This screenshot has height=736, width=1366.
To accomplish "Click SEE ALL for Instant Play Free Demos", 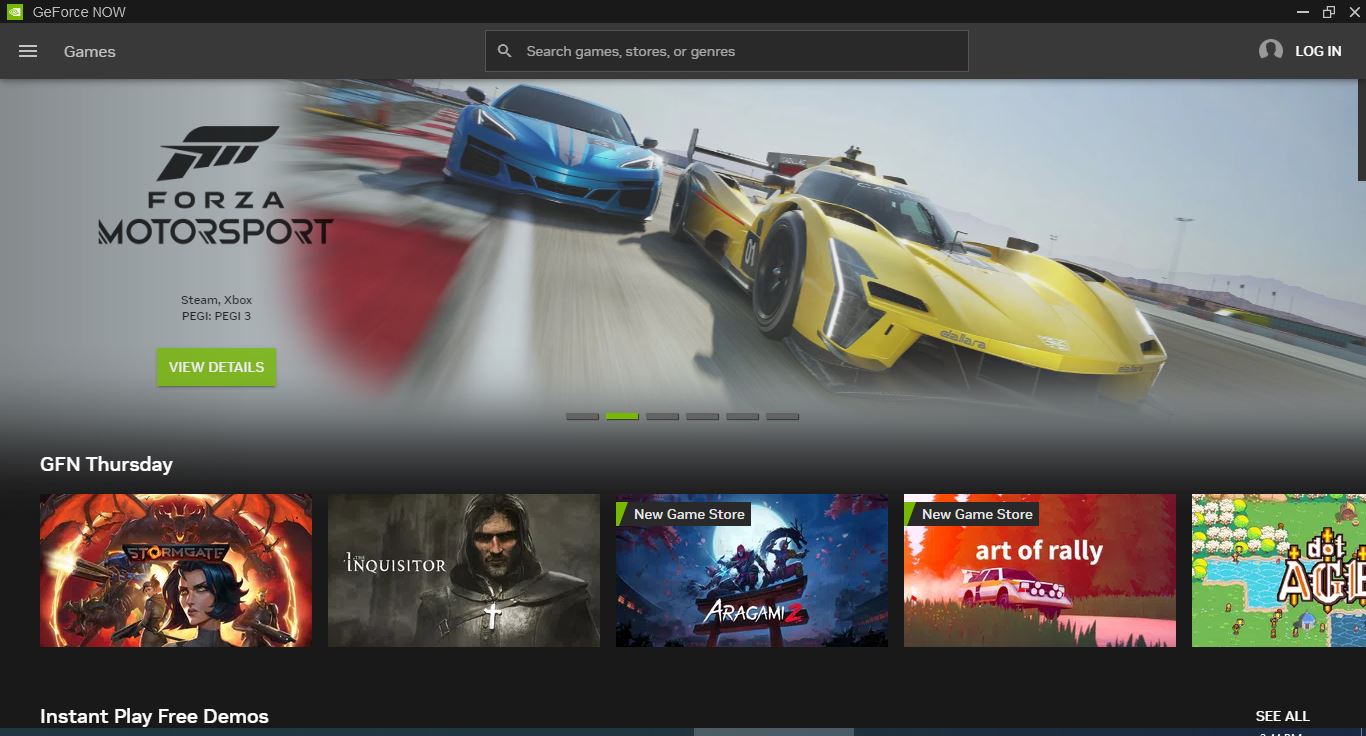I will tap(1282, 716).
